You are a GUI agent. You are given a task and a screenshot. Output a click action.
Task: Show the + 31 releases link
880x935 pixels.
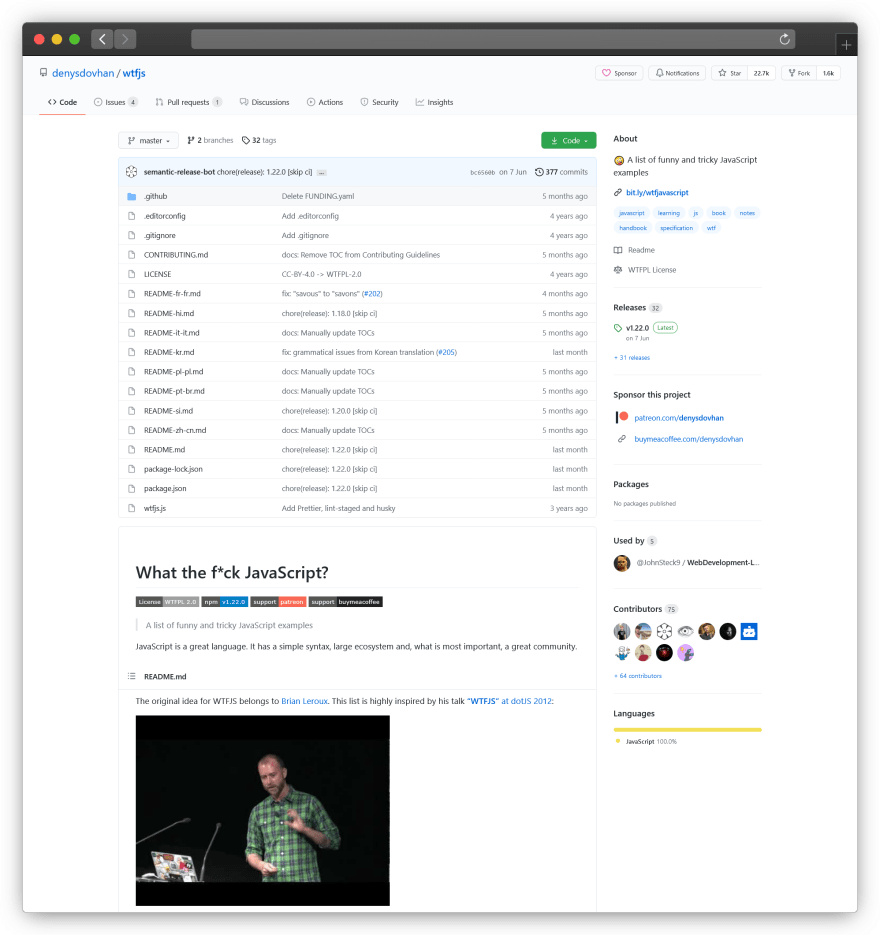click(632, 358)
